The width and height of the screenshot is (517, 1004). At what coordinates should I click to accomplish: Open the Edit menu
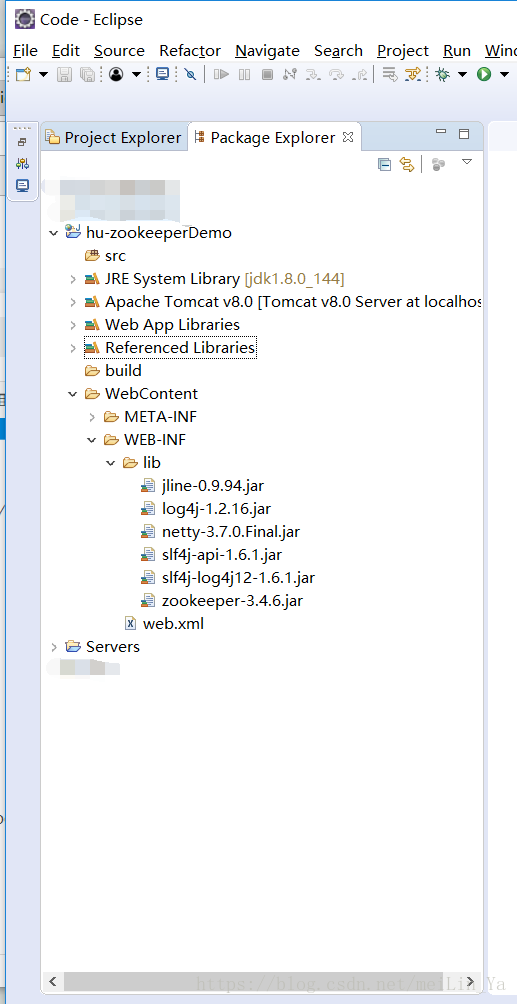(66, 51)
